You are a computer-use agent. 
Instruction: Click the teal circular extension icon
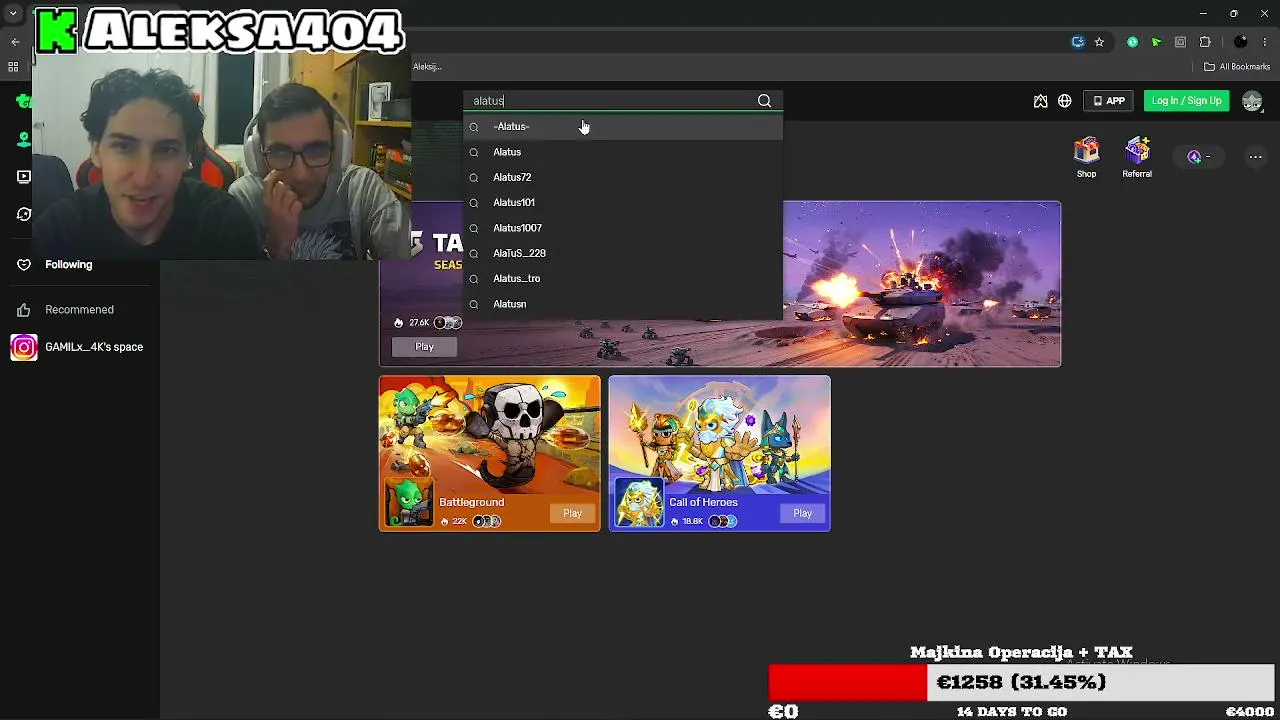click(x=1132, y=42)
